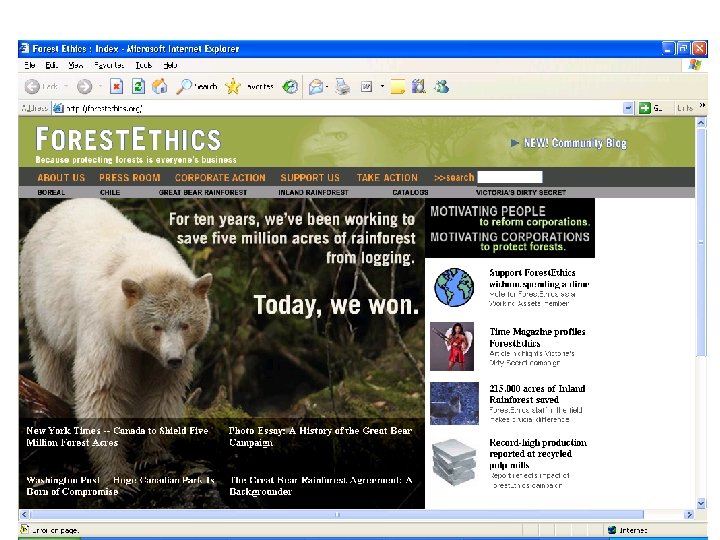Screen dimensions: 720x540
Task: Open Time Magazine profiles ForestEthics link
Action: (x=537, y=338)
